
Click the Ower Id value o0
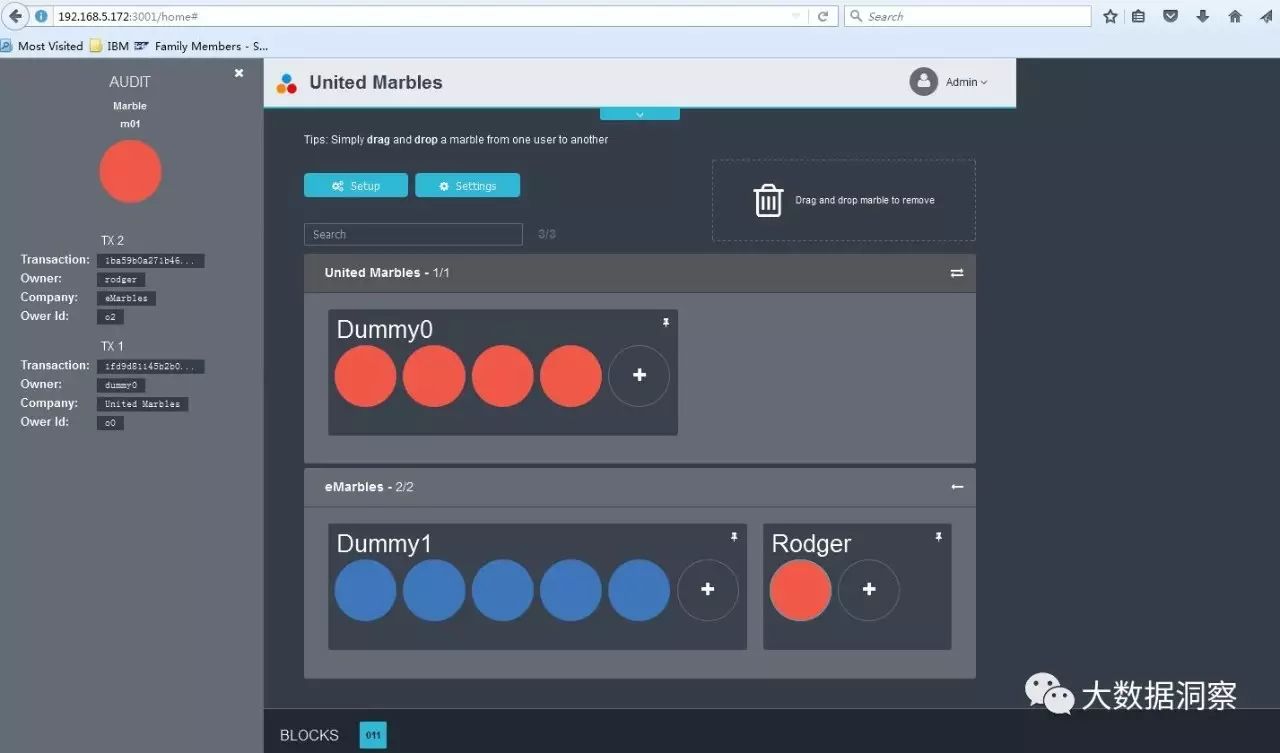(111, 423)
